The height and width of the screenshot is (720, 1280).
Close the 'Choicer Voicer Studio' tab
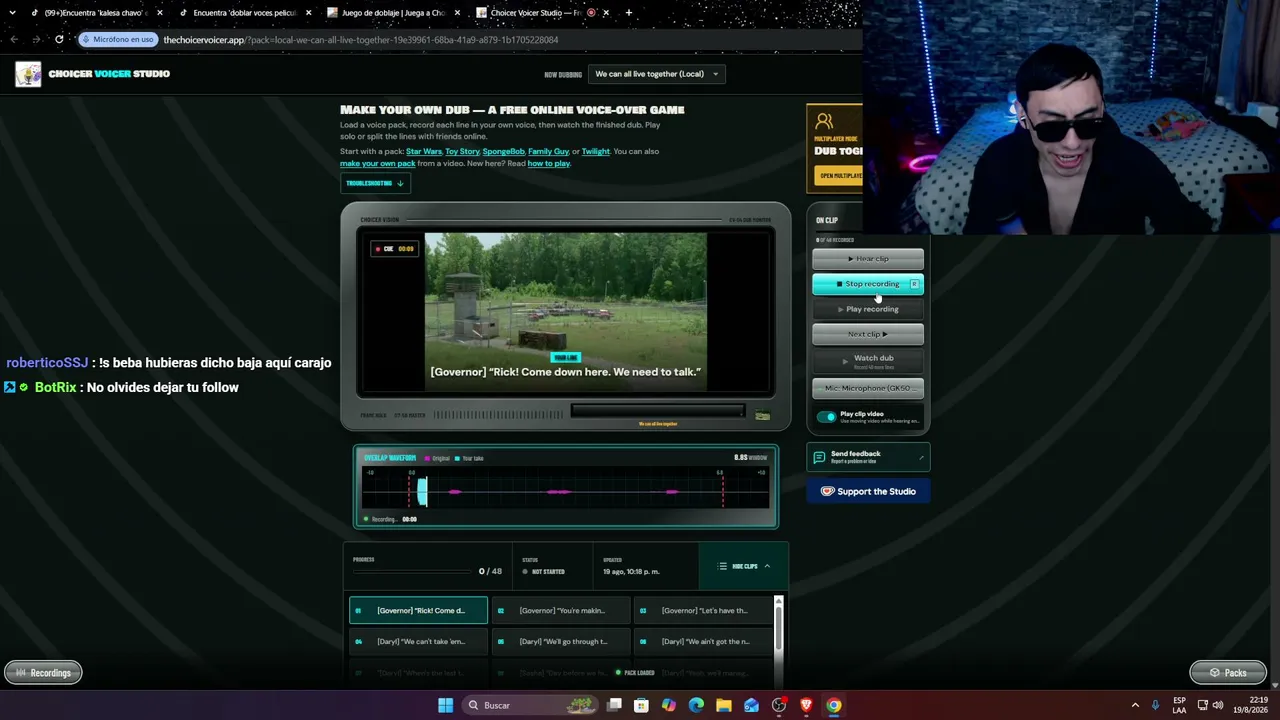tap(606, 13)
